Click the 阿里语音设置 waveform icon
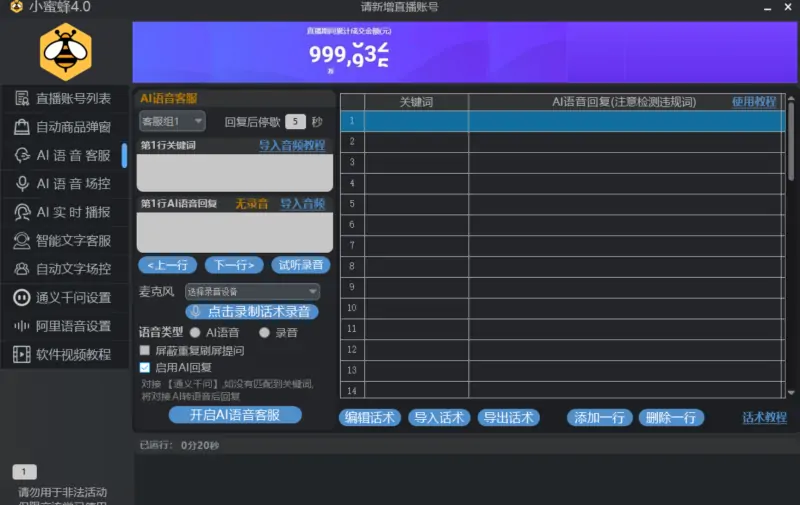800x505 pixels. click(21, 326)
